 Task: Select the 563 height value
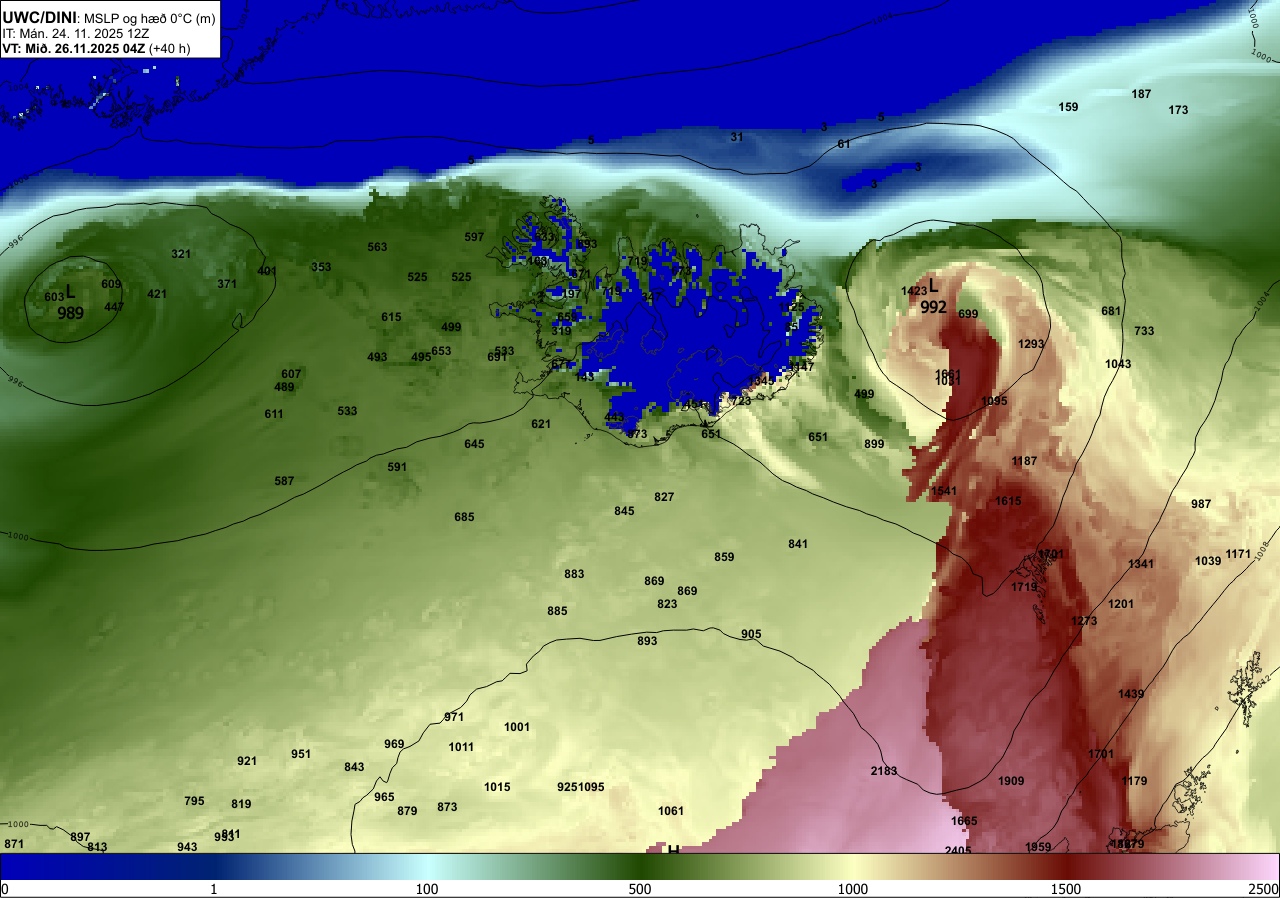(x=377, y=247)
